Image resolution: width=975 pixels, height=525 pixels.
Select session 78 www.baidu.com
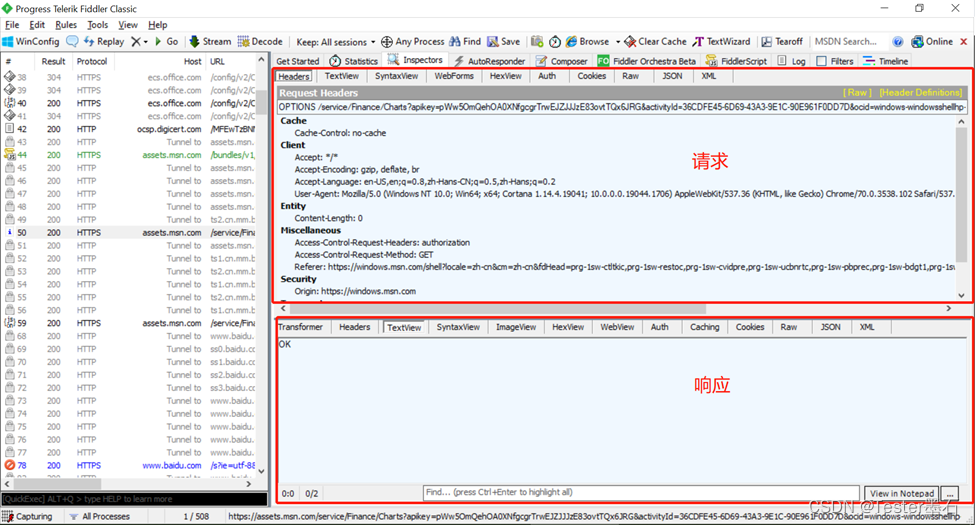(131, 465)
